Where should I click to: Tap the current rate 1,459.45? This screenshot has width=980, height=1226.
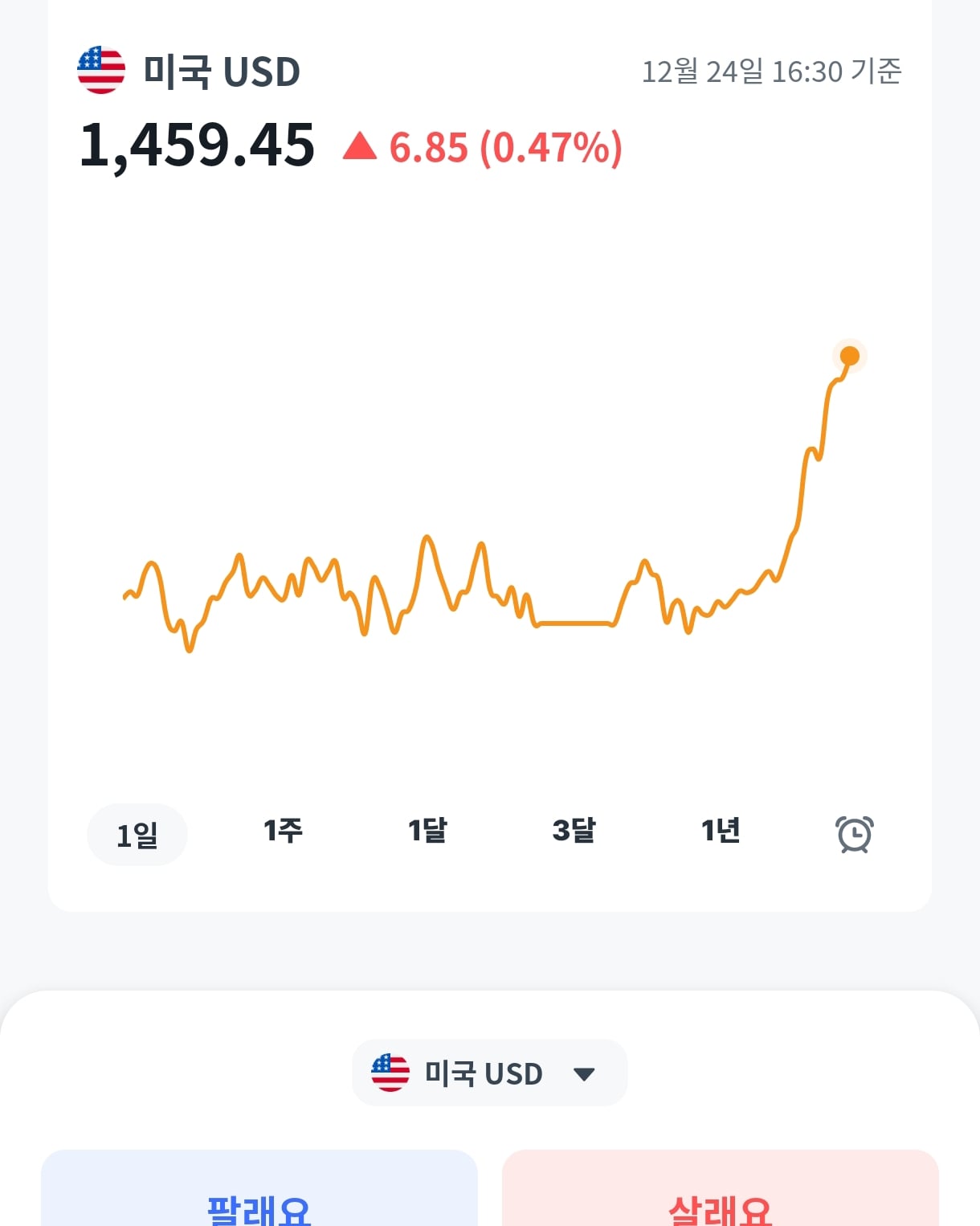(x=197, y=146)
